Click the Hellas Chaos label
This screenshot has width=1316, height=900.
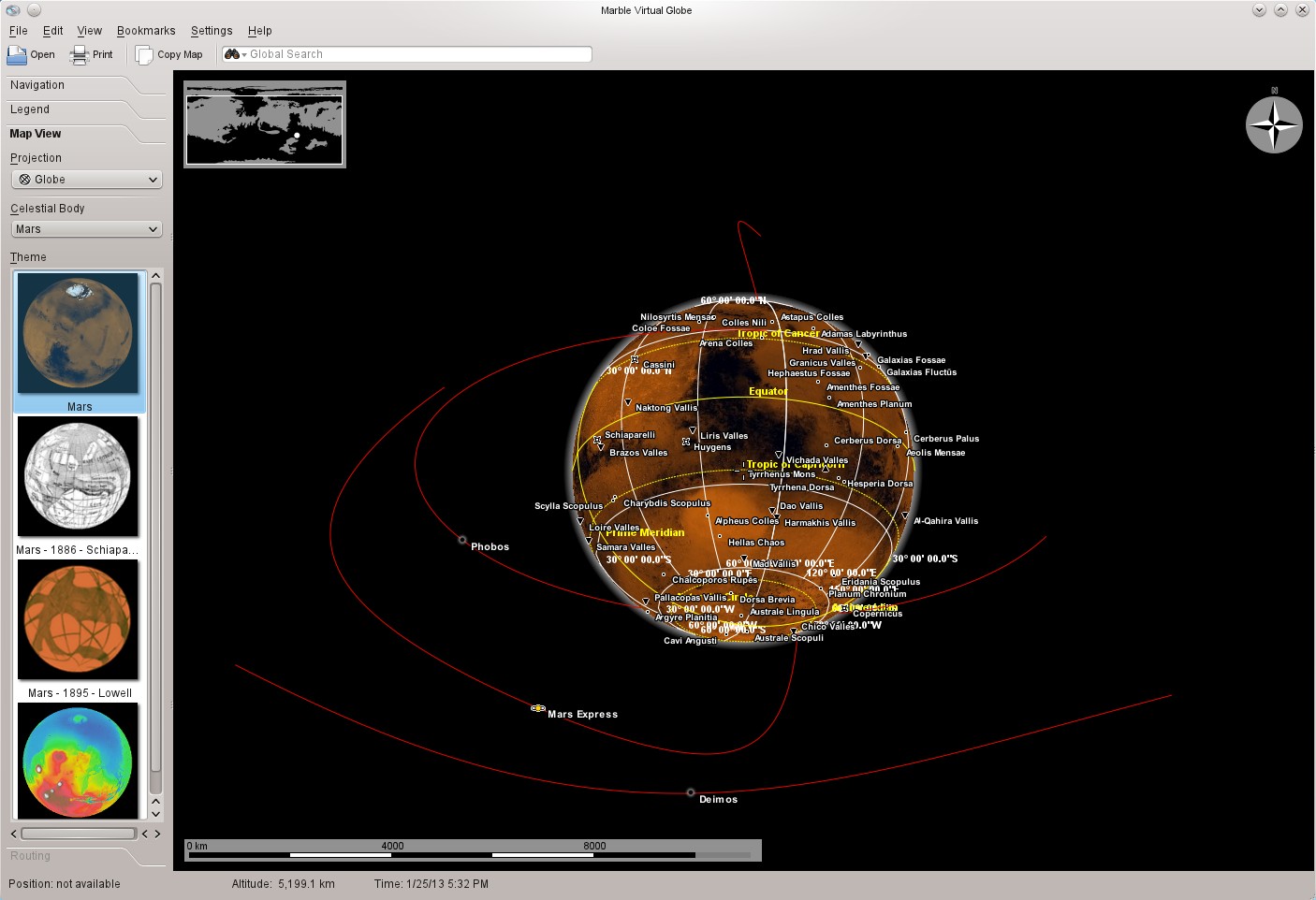(756, 543)
